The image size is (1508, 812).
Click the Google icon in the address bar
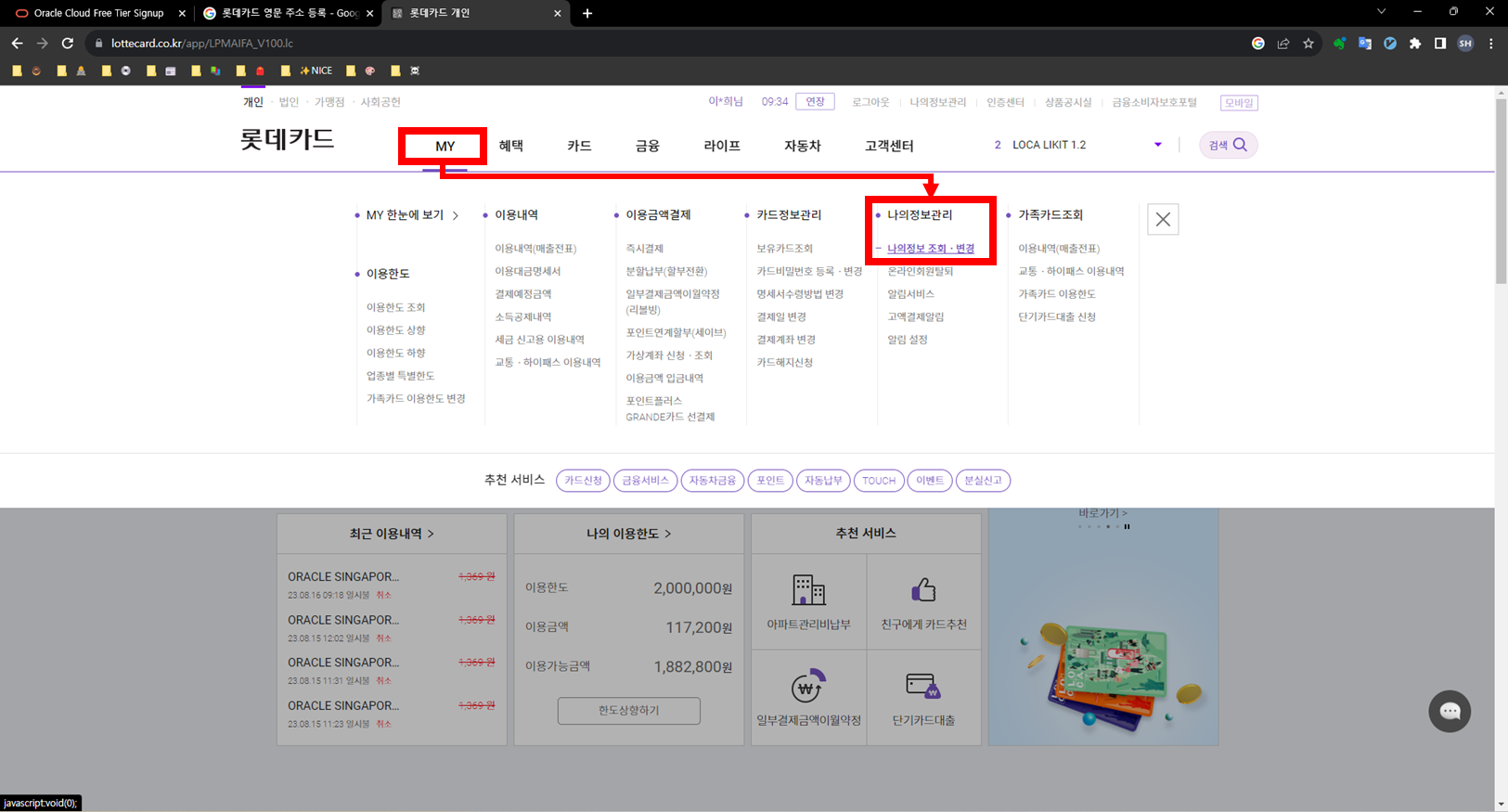1258,43
